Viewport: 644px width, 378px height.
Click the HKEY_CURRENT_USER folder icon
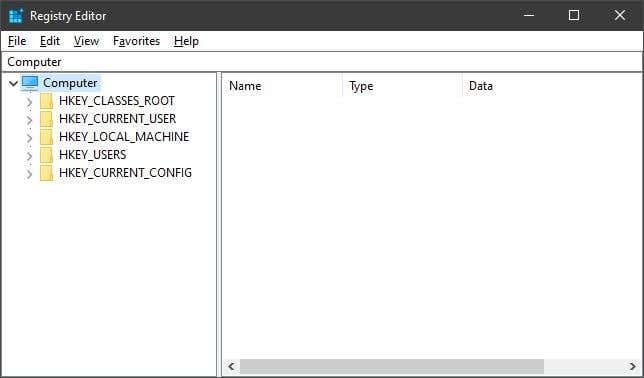tap(46, 119)
